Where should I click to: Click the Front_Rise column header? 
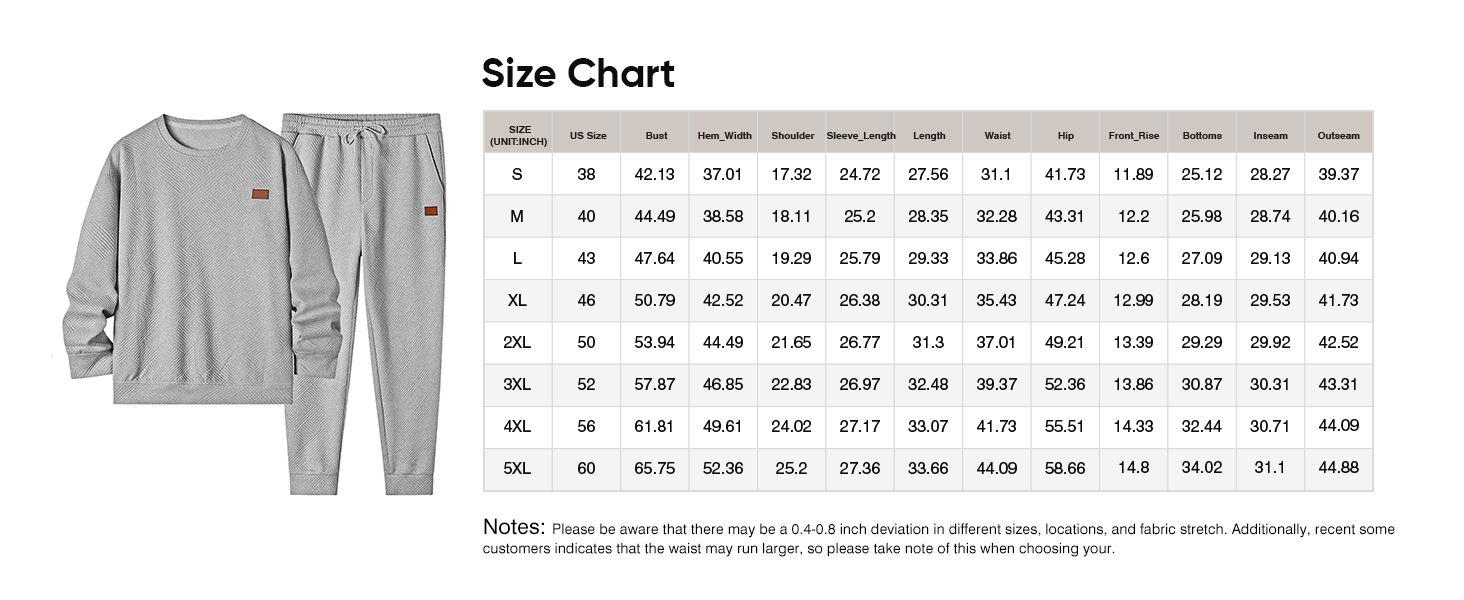click(1133, 135)
